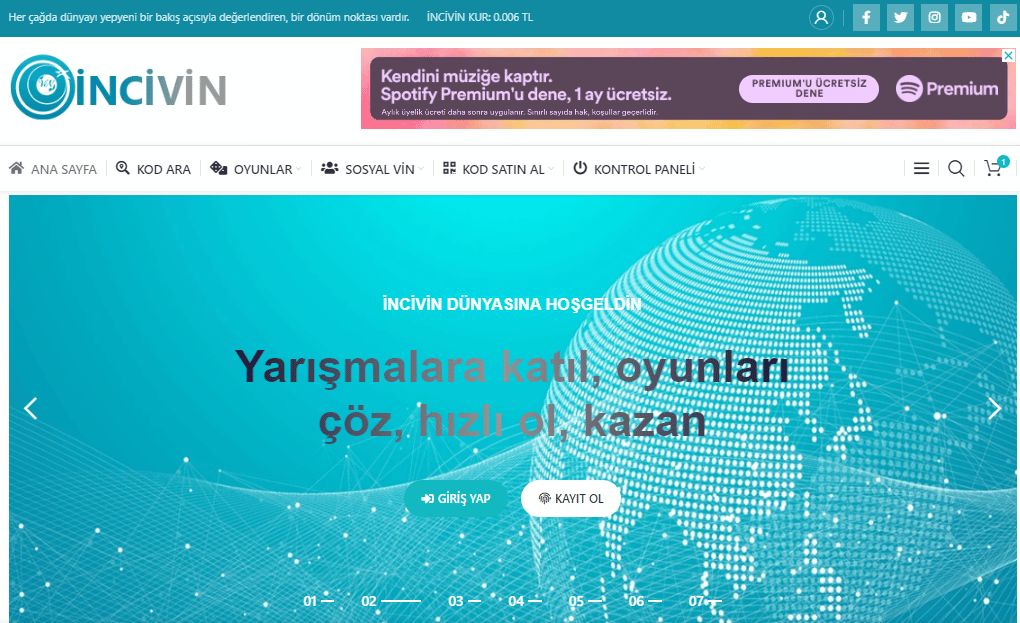Expand the OYUNLAR dropdown chevron

pyautogui.click(x=299, y=169)
